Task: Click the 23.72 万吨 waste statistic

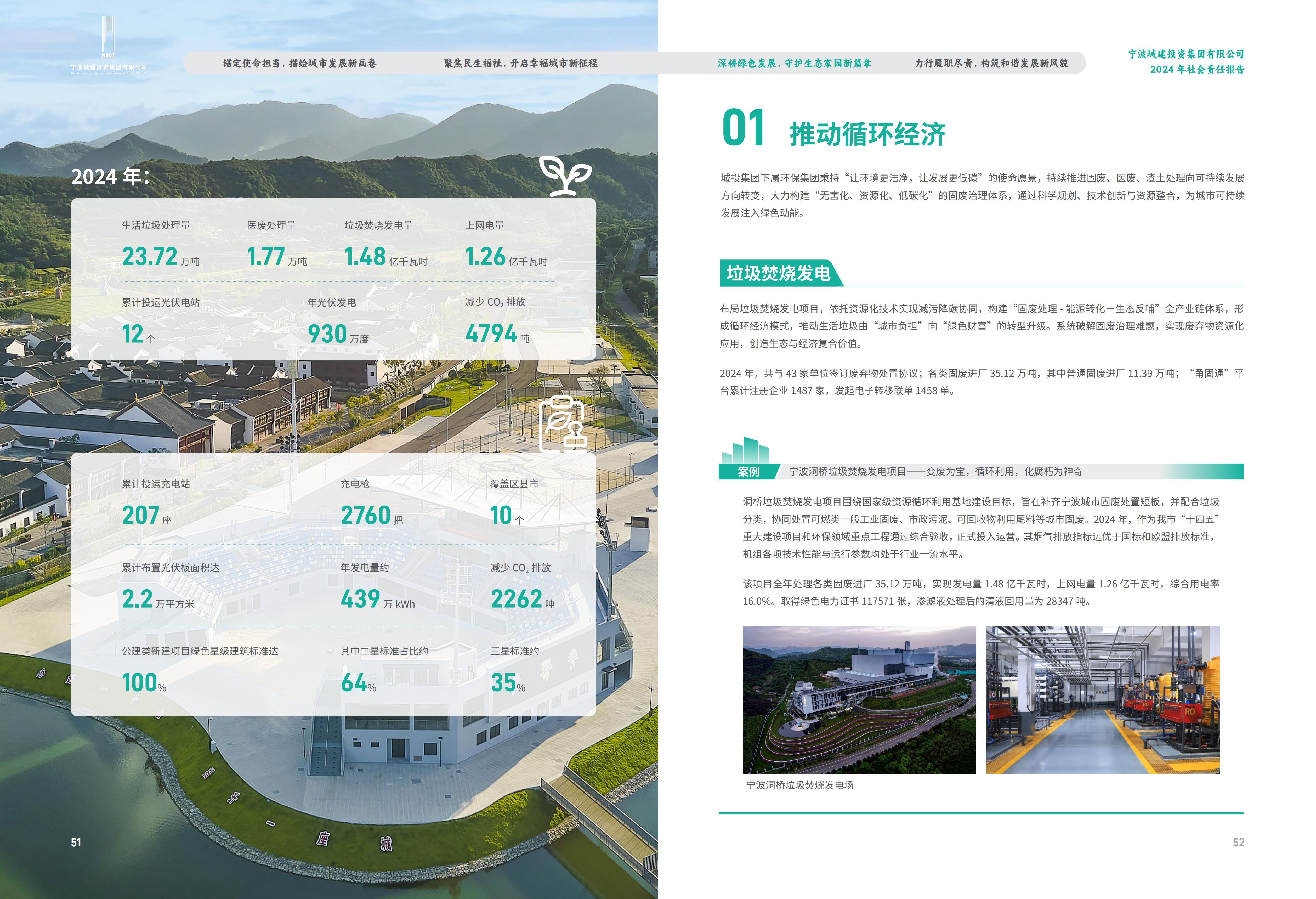Action: click(x=160, y=257)
